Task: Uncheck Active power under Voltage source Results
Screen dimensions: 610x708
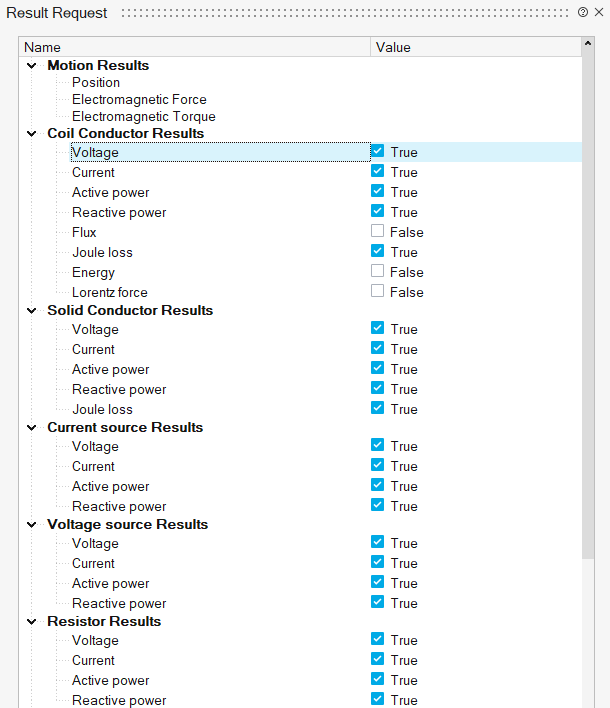Action: tap(377, 582)
